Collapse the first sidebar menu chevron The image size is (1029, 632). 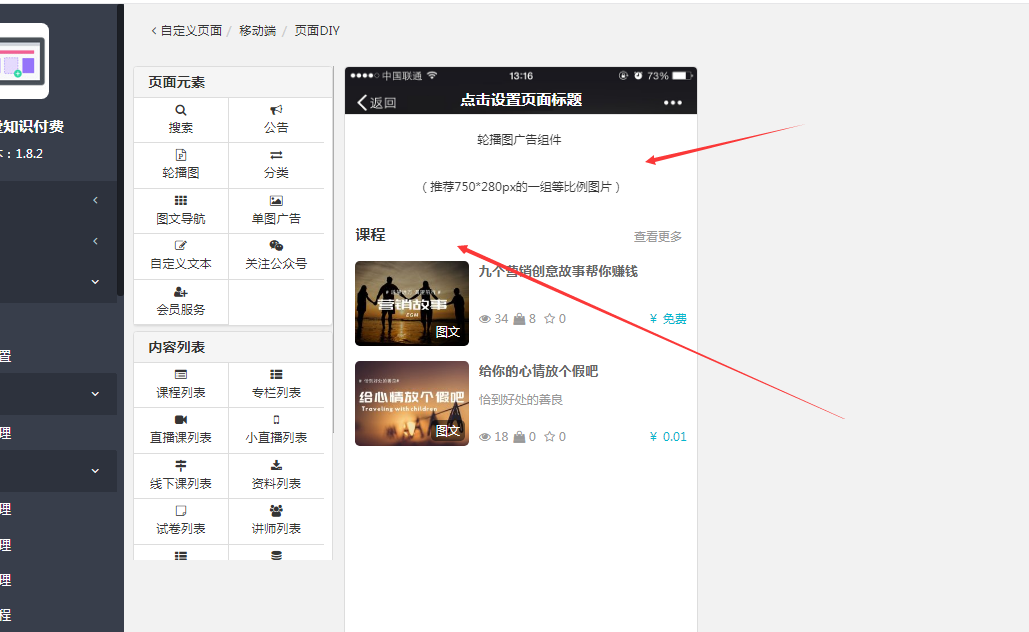click(95, 200)
